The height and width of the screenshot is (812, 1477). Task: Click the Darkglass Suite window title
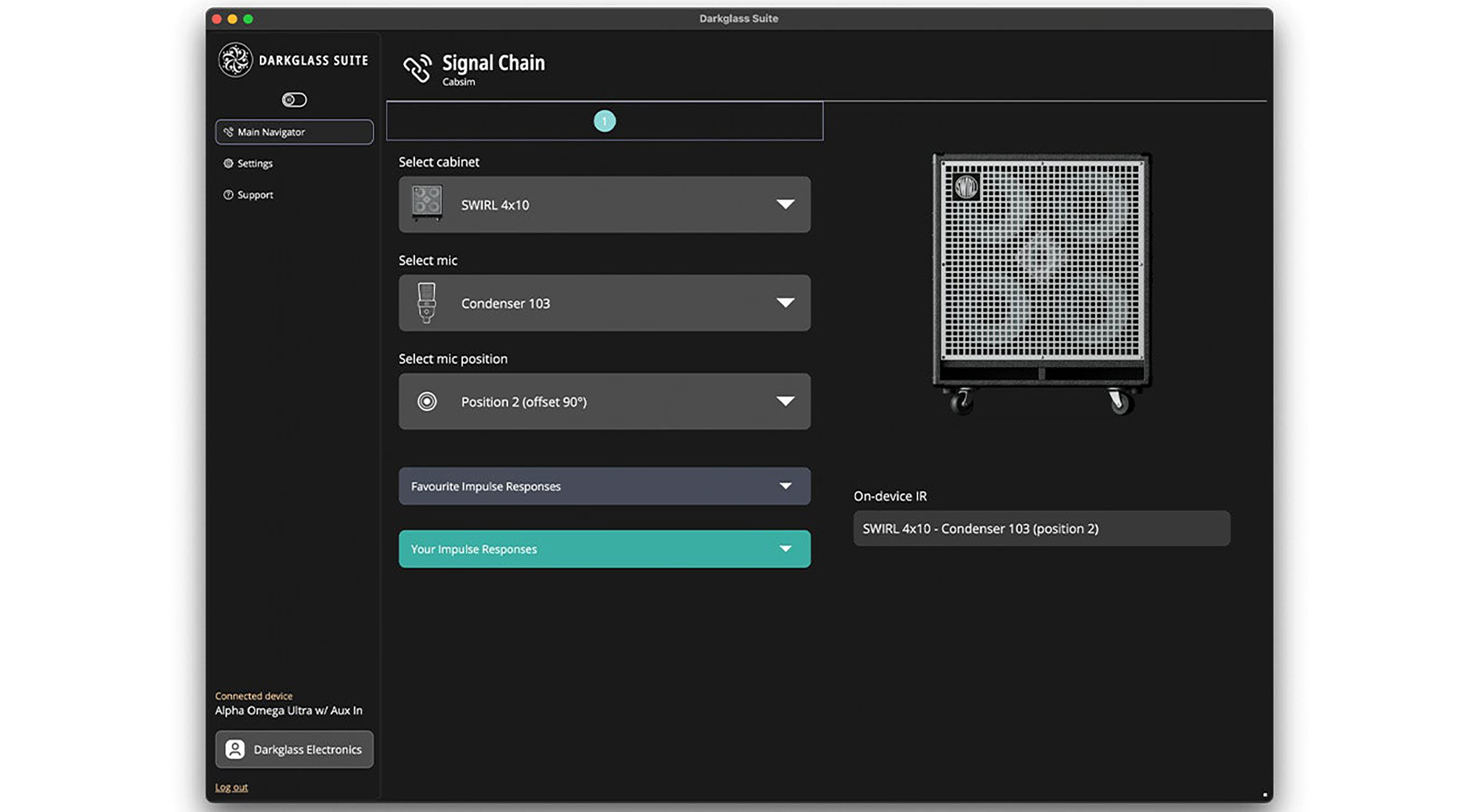[x=738, y=18]
